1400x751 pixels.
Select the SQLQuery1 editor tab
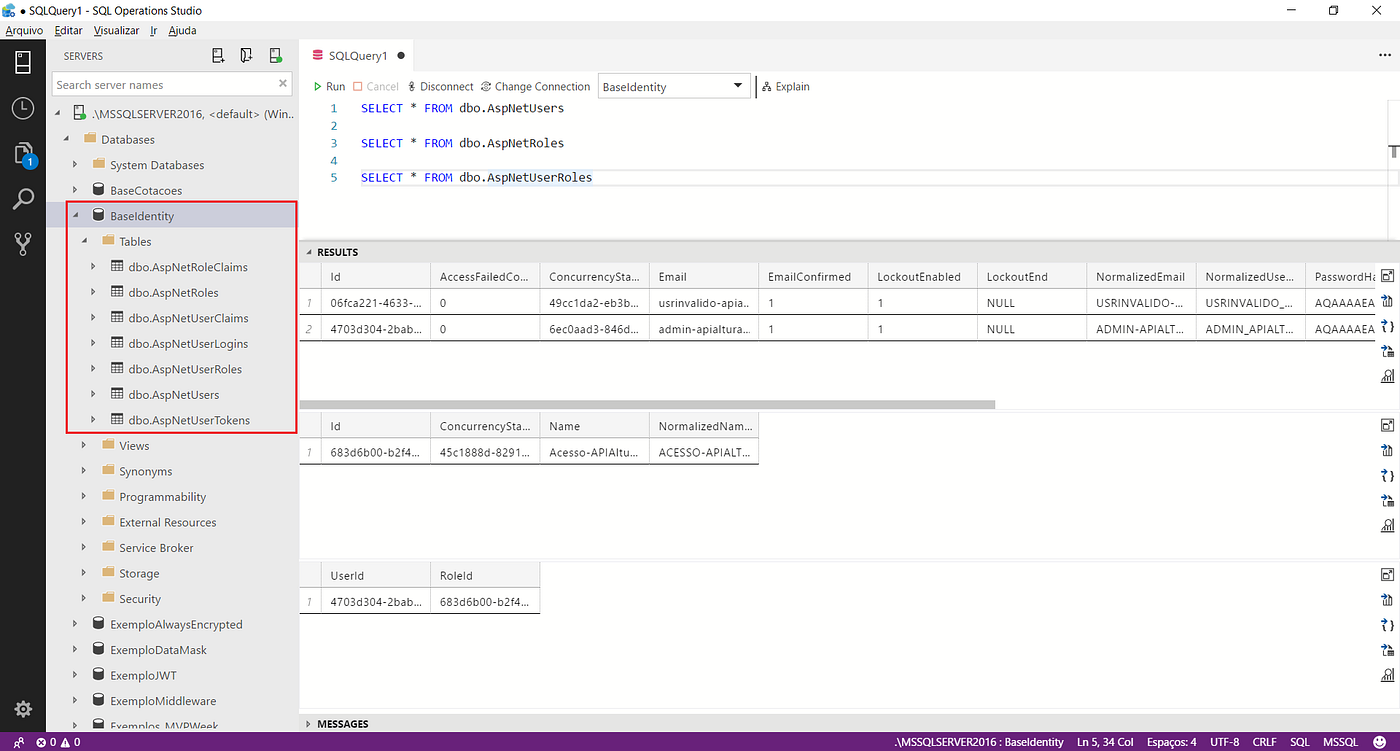click(x=358, y=56)
